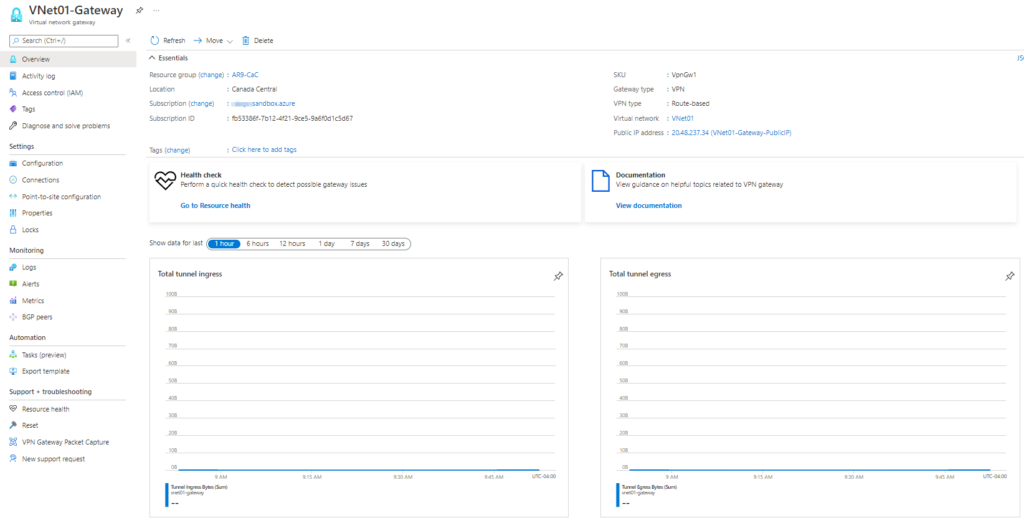
Task: Click the VpnGw1 SKU value
Action: [684, 75]
